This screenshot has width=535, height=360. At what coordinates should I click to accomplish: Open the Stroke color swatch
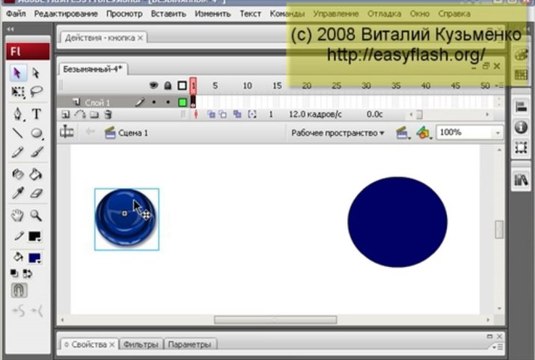(x=35, y=236)
